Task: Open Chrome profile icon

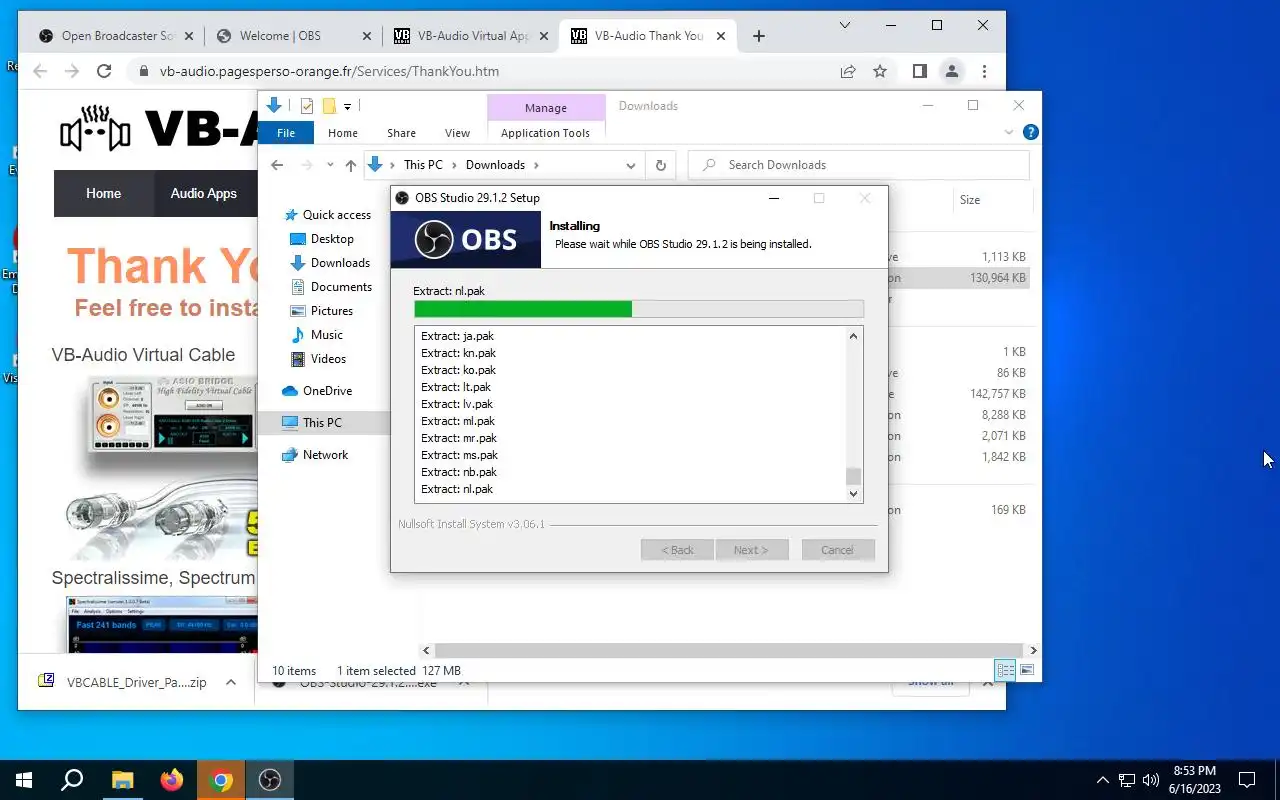Action: click(x=952, y=71)
